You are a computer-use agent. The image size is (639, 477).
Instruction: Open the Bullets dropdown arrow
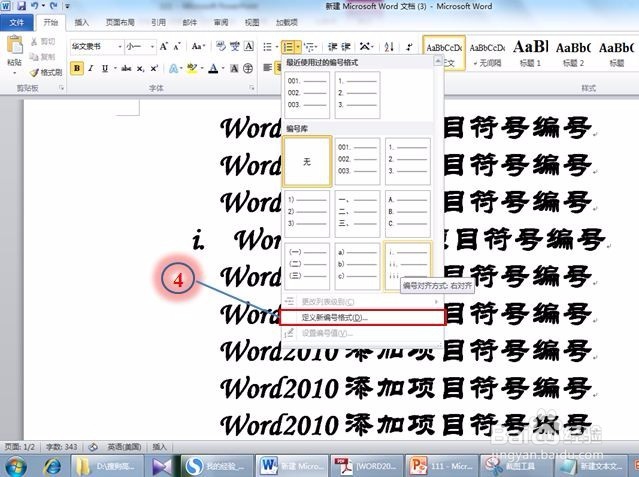(277, 47)
